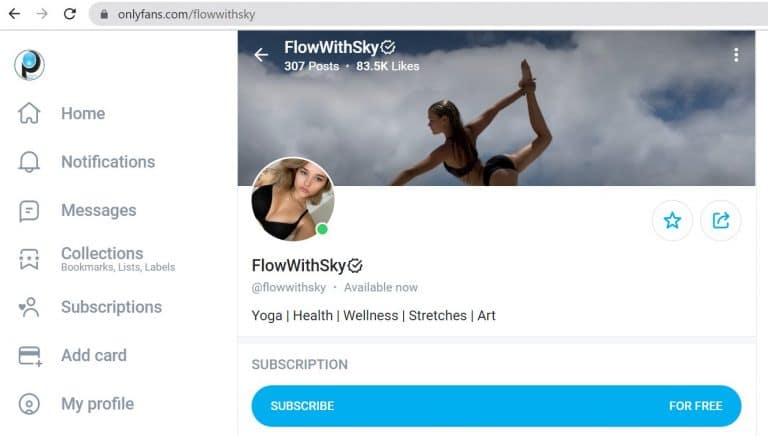
Task: Select the Collections menu label
Action: pyautogui.click(x=102, y=253)
